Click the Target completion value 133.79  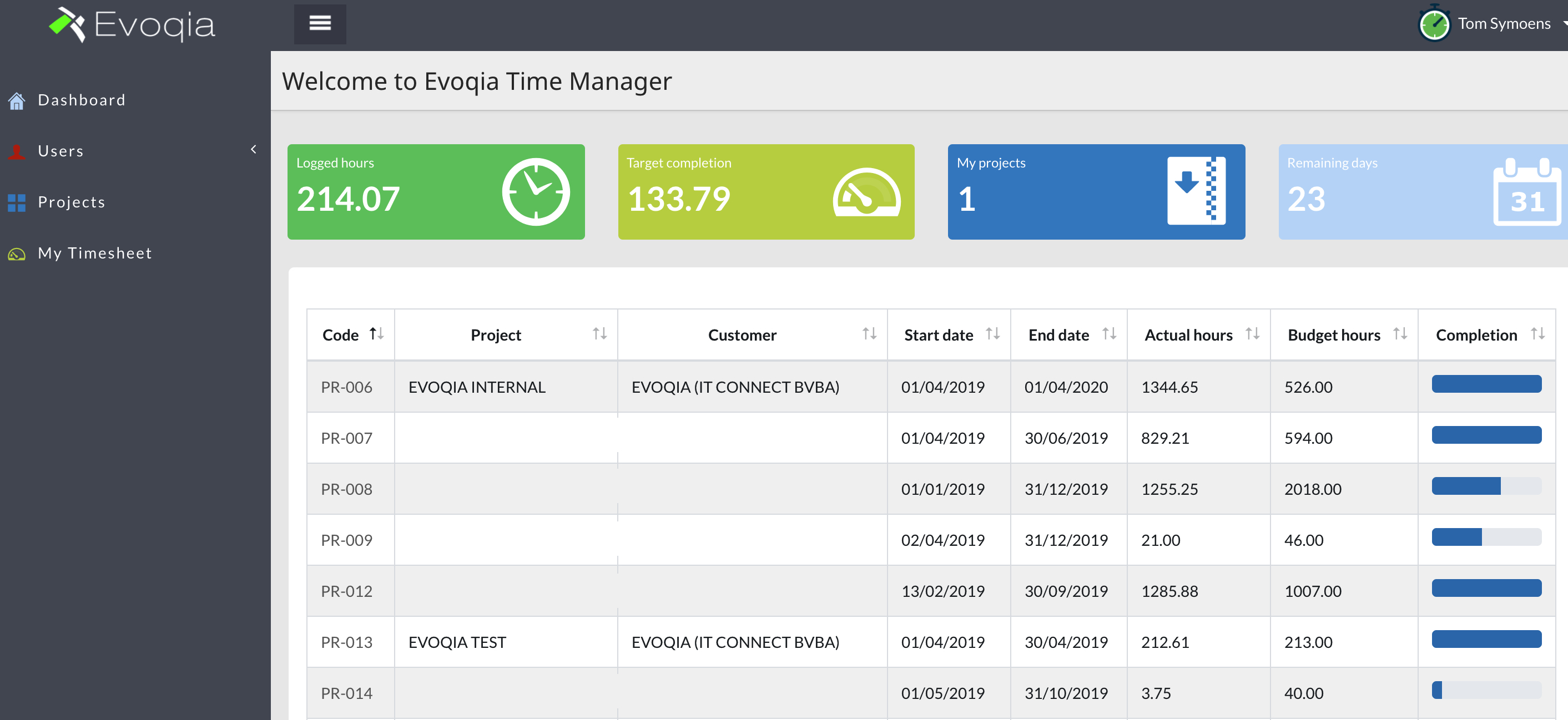[679, 199]
